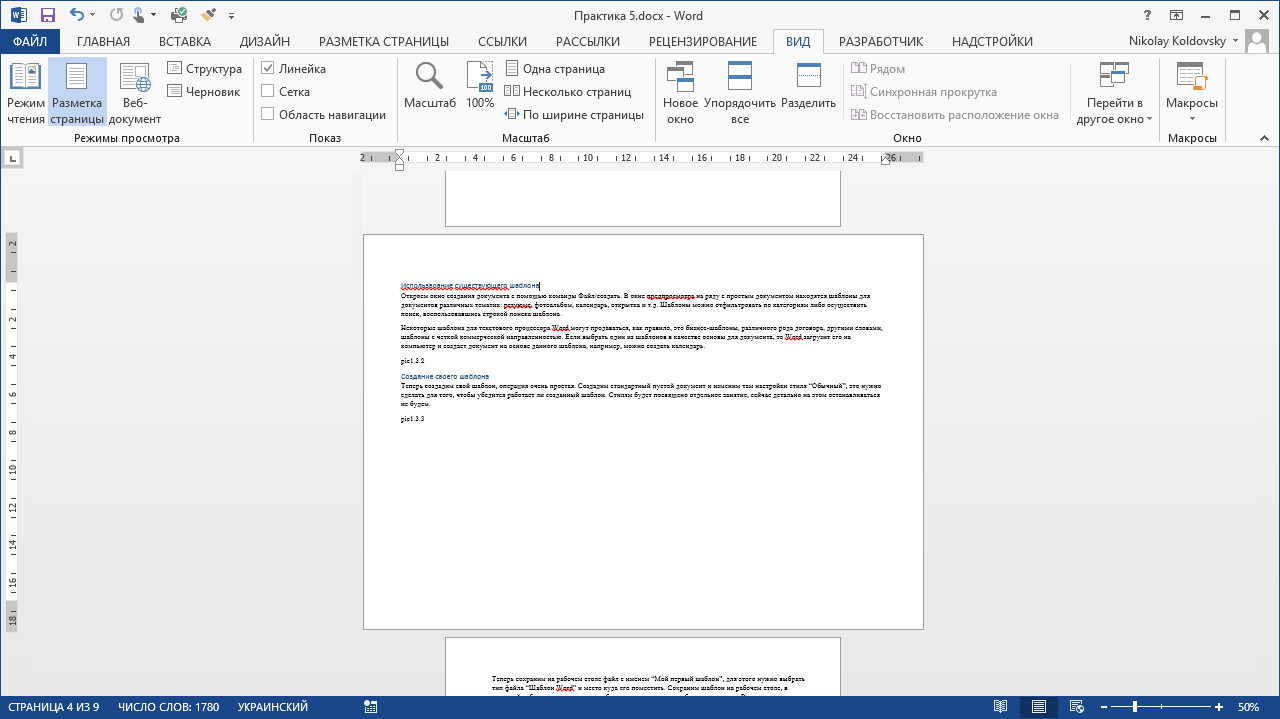Viewport: 1280px width, 719px height.
Task: Click the zoom slider handle
Action: point(1136,707)
